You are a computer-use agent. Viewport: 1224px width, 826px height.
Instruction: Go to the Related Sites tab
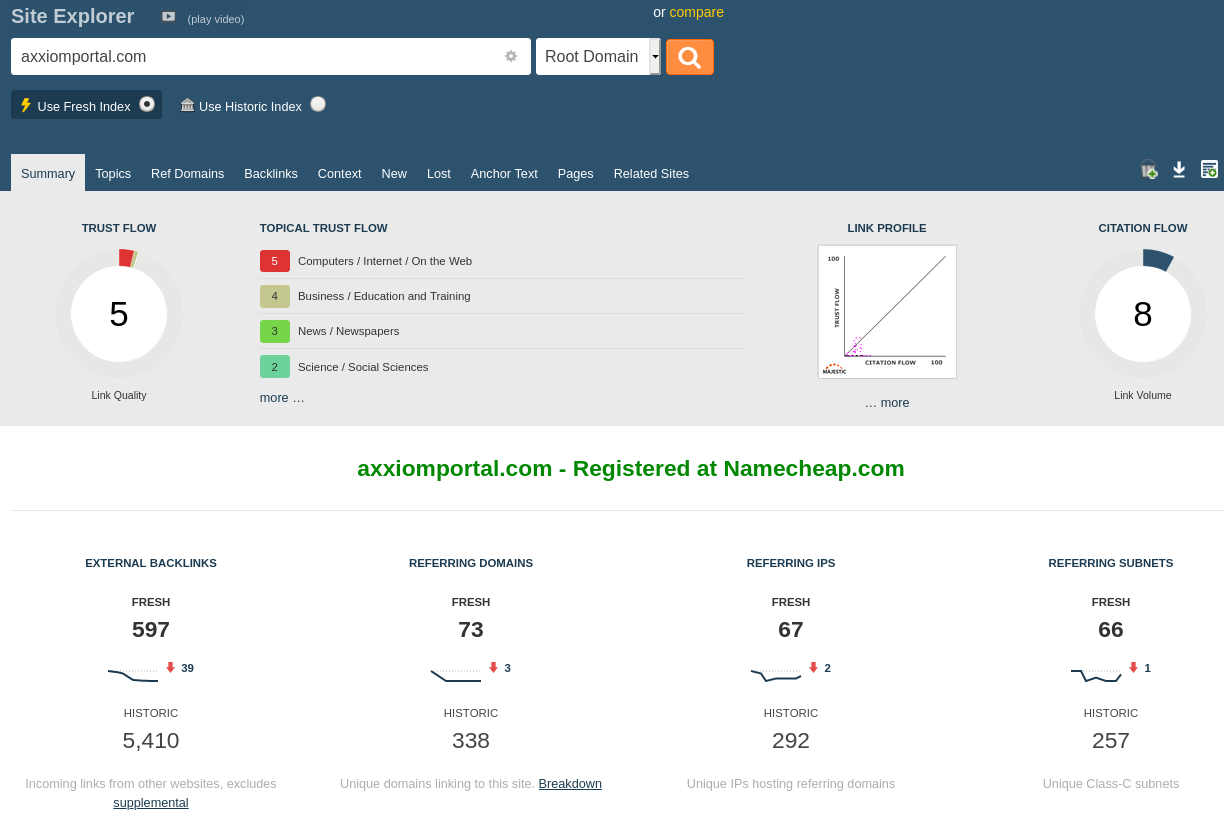pos(651,173)
